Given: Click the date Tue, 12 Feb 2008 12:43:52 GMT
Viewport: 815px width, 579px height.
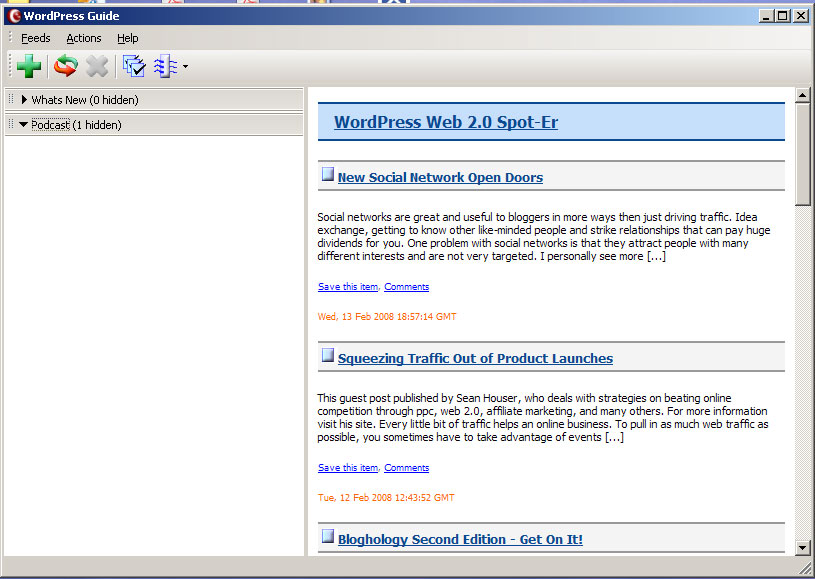Looking at the screenshot, I should (x=386, y=497).
